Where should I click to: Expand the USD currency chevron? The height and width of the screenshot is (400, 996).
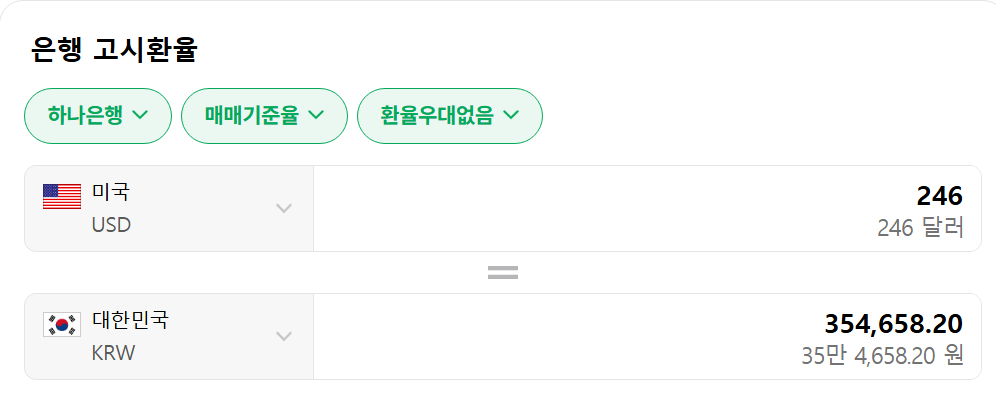pyautogui.click(x=284, y=208)
